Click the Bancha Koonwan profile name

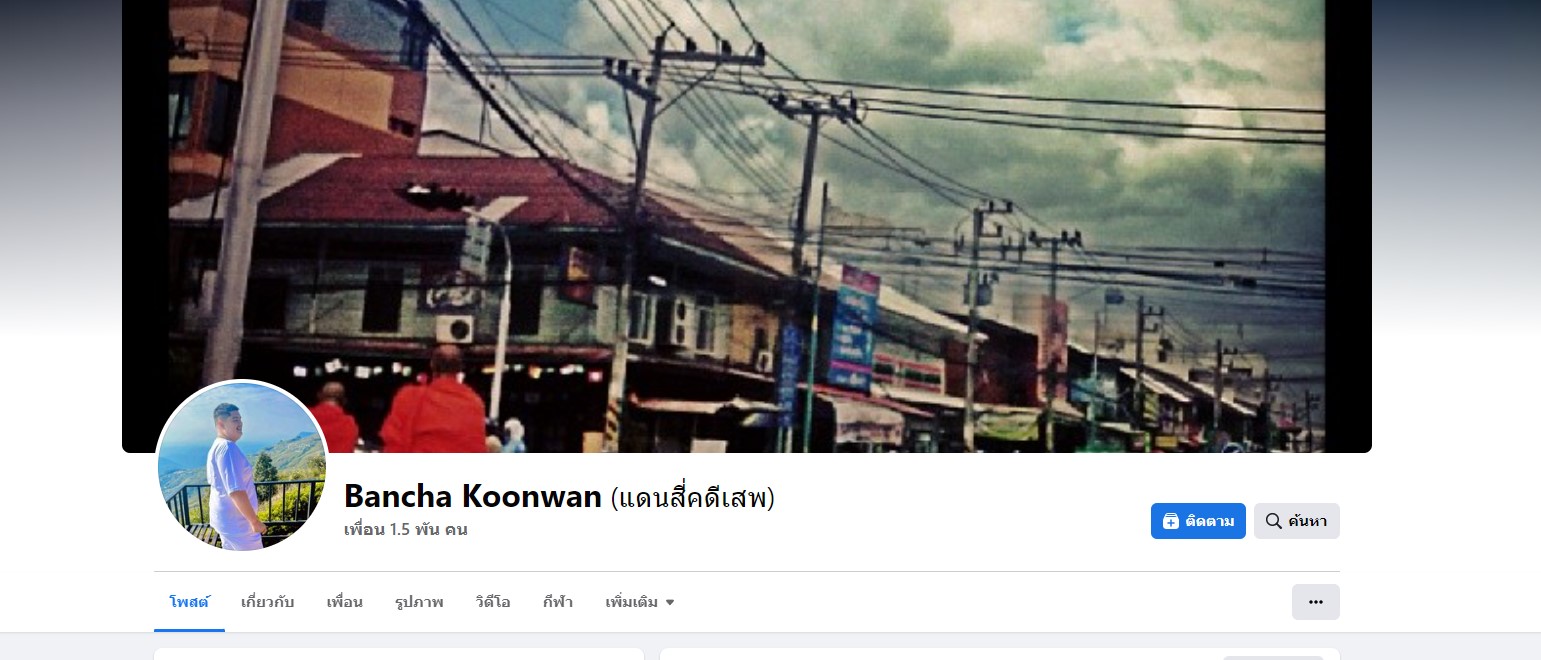(472, 496)
